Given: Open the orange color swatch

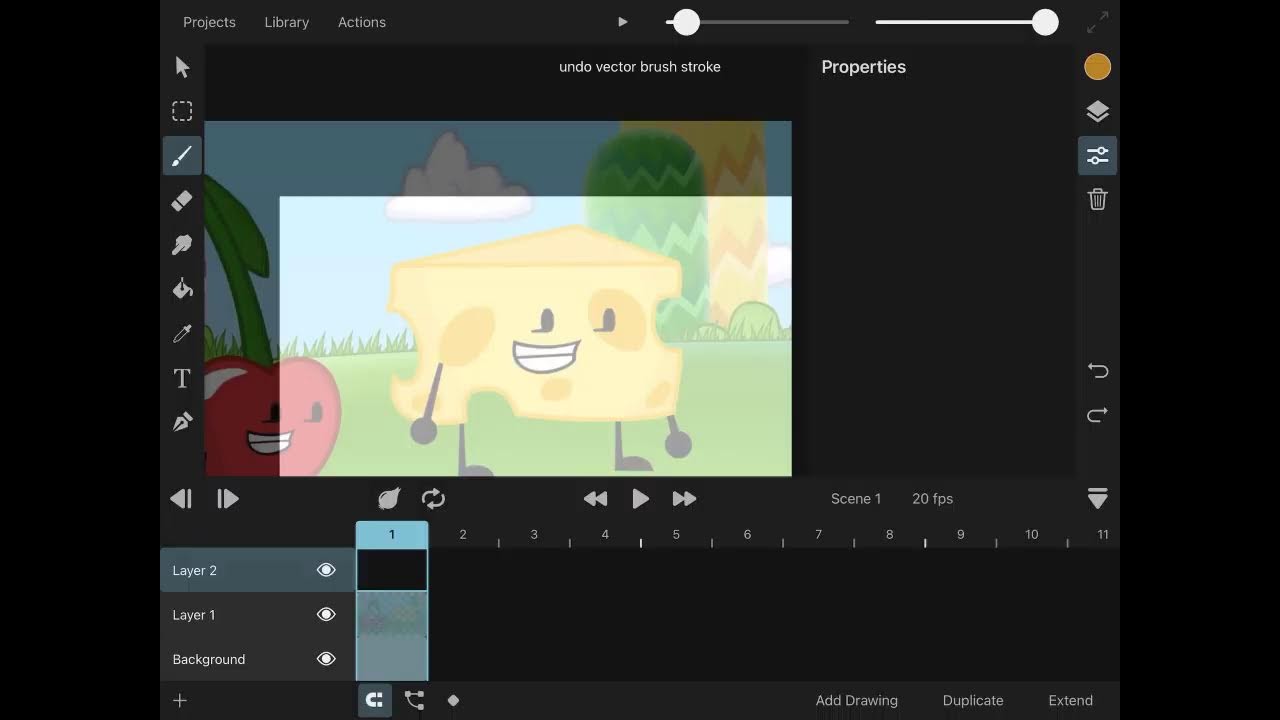Looking at the screenshot, I should click(1098, 67).
